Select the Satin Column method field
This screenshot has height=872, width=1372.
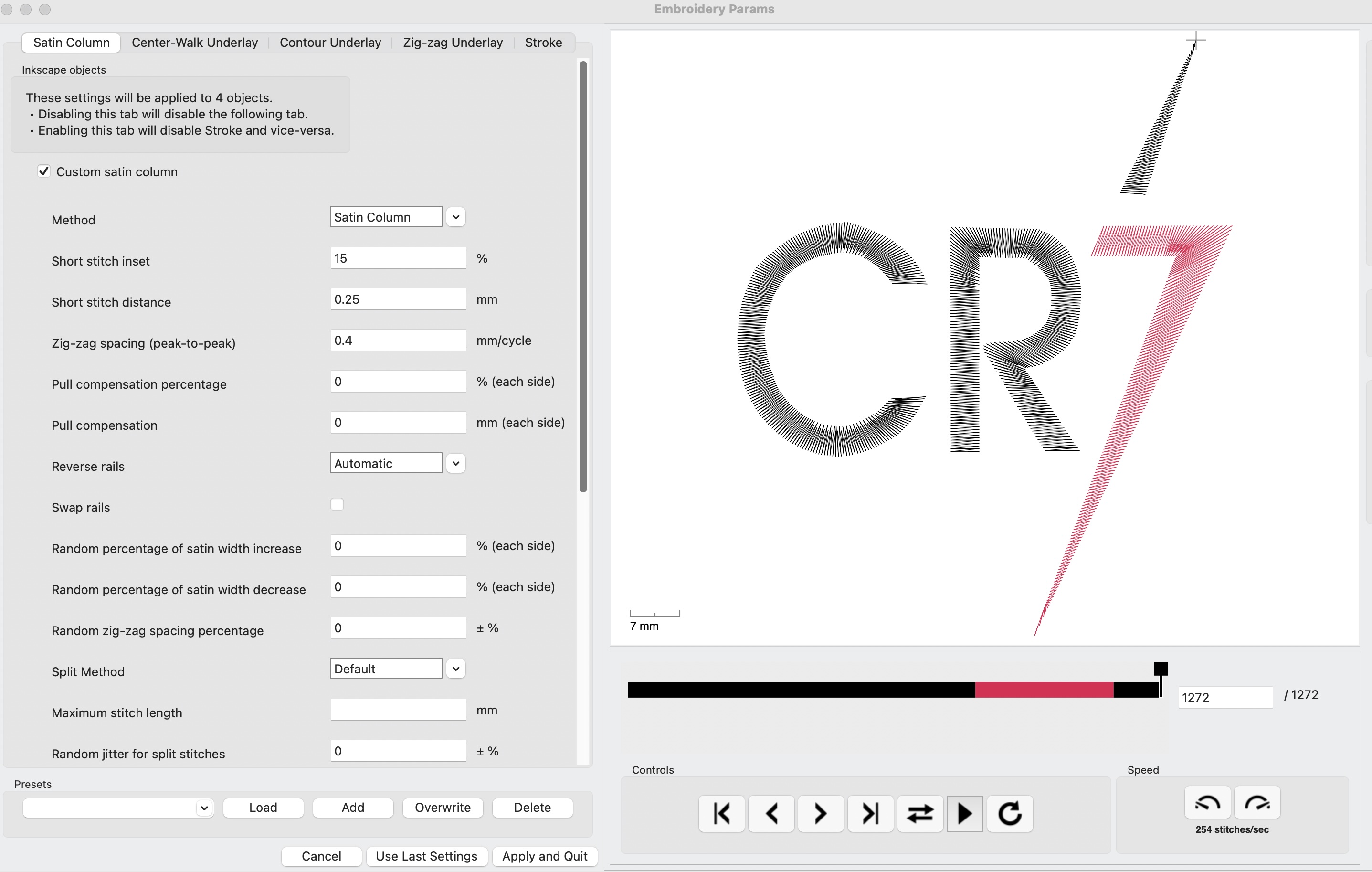386,217
